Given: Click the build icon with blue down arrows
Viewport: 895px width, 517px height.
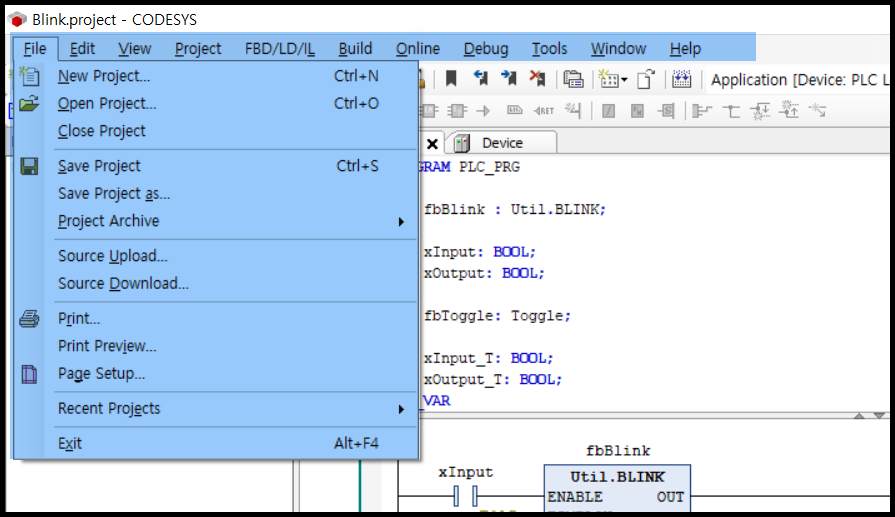Looking at the screenshot, I should pyautogui.click(x=682, y=79).
